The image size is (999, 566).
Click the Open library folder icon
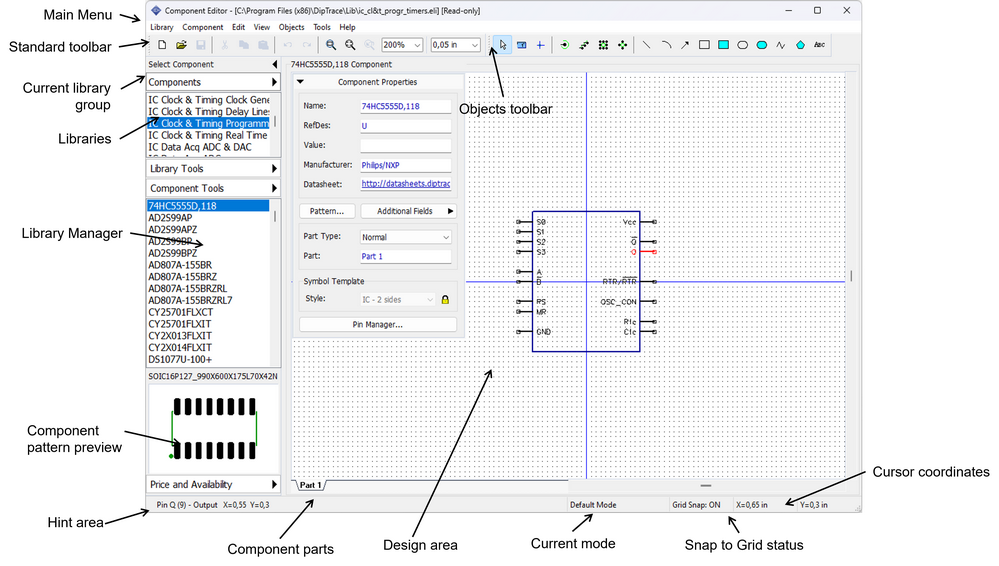[x=182, y=45]
